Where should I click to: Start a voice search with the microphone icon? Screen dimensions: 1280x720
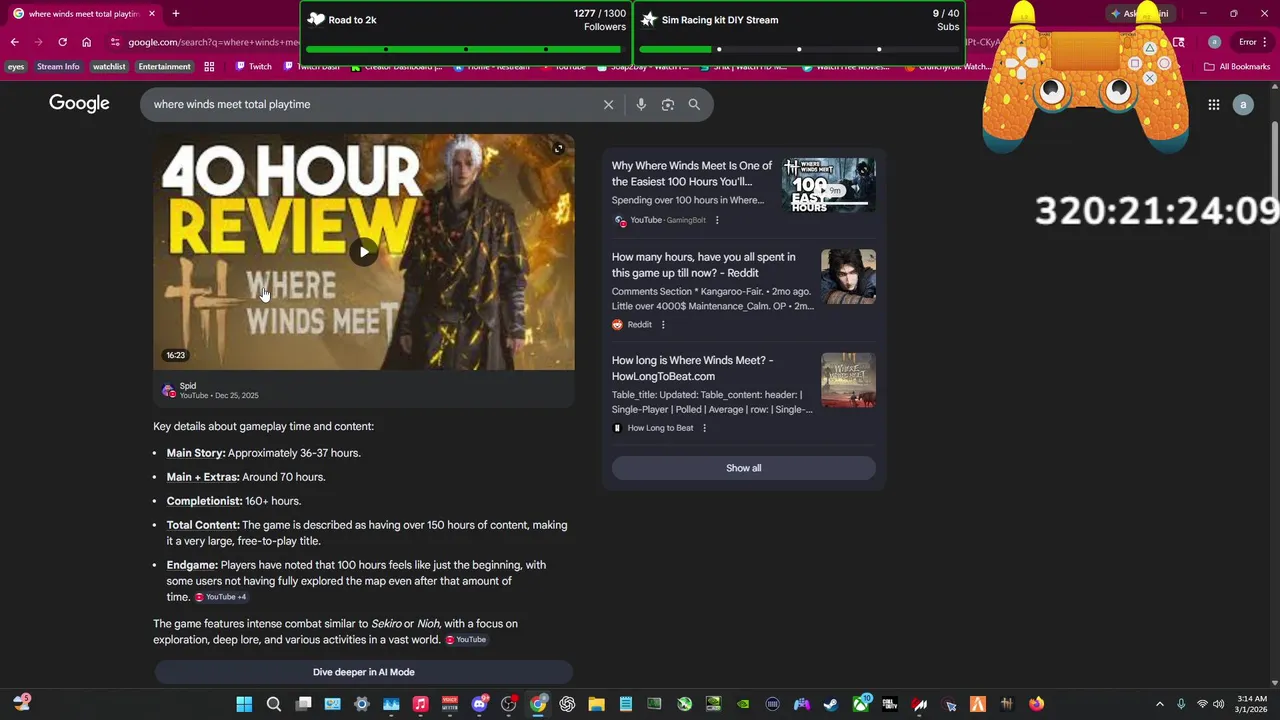[x=641, y=104]
